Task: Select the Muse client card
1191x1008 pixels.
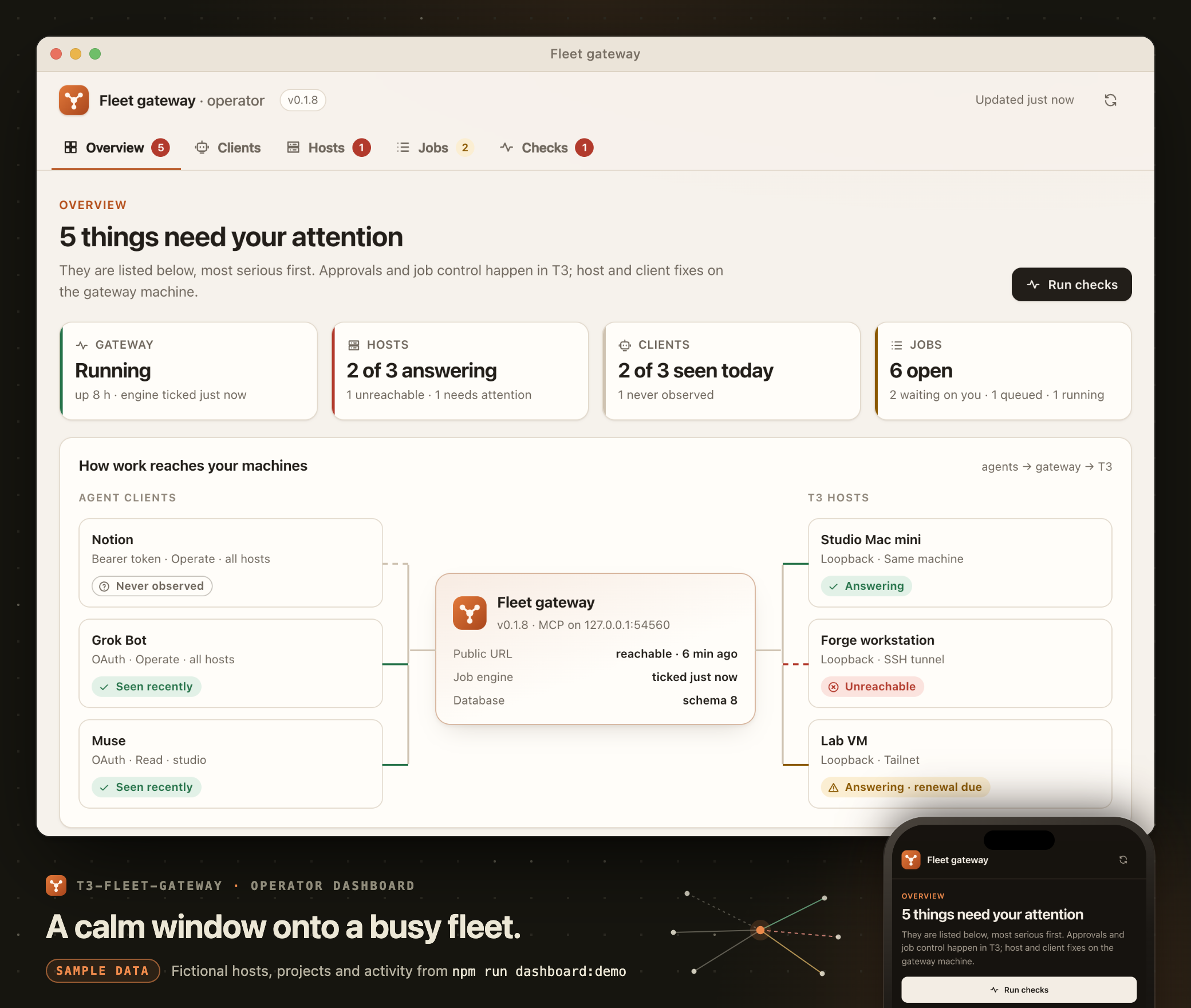Action: tap(231, 764)
